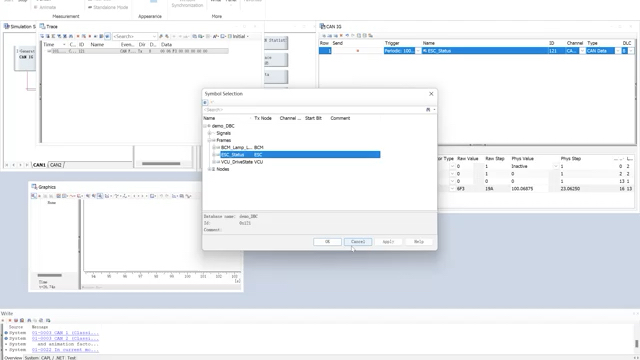Open the 01-0022 In current mo... link in Write

click(65, 350)
